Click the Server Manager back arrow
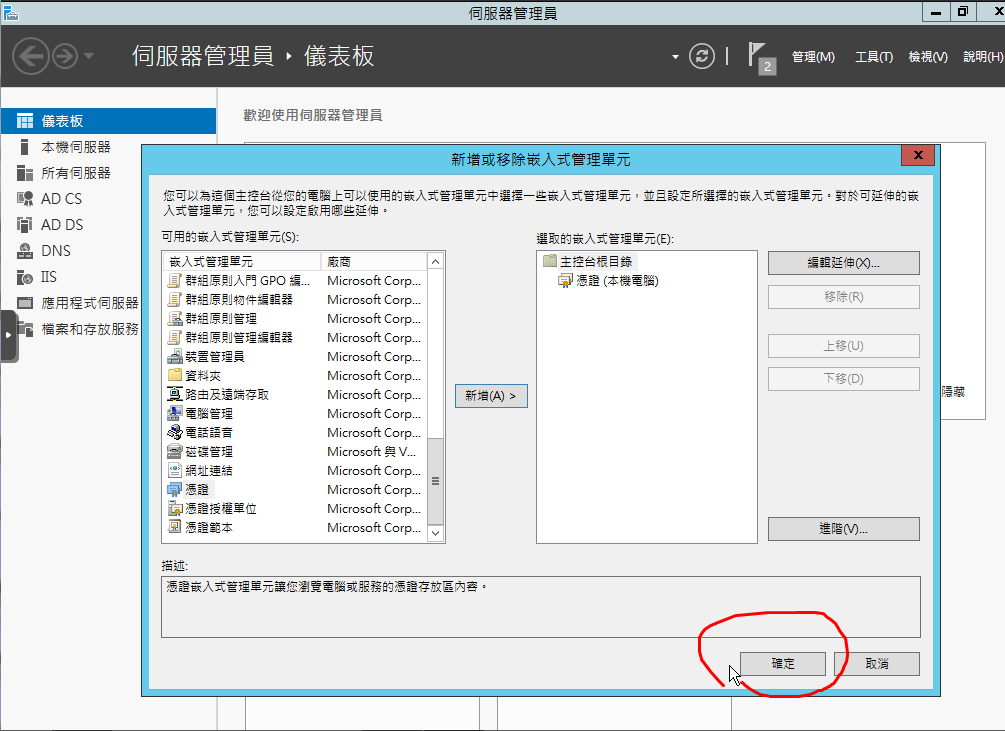This screenshot has height=731, width=1005. (31, 56)
